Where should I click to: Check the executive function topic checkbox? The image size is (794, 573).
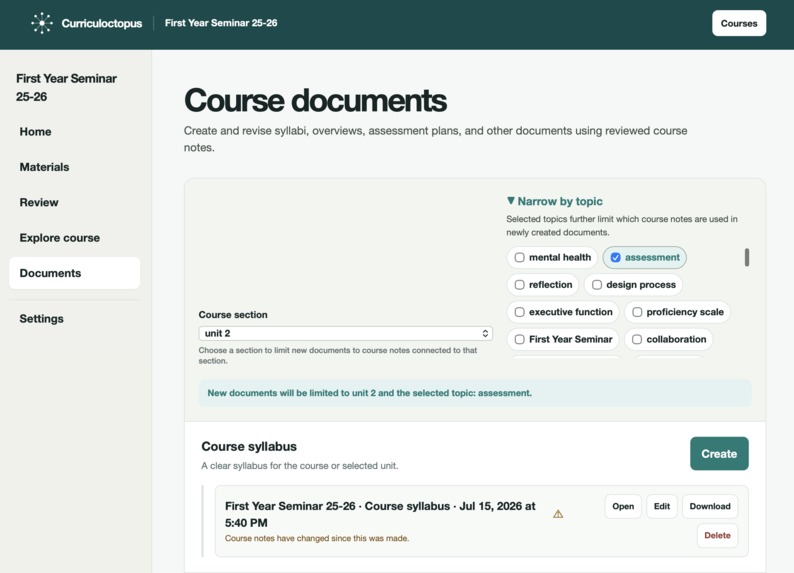pos(520,312)
